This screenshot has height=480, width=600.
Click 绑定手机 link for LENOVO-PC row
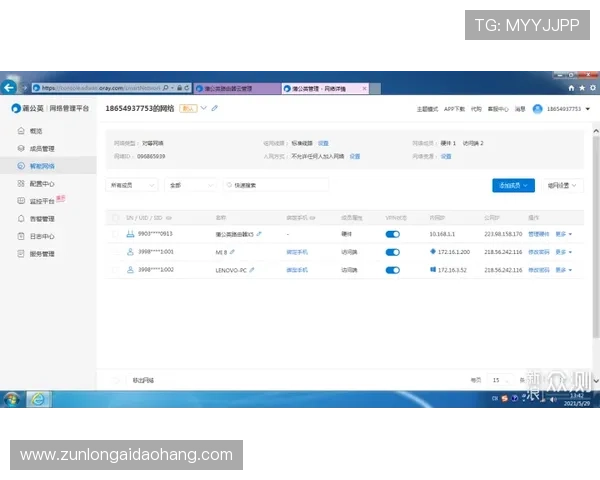[297, 270]
